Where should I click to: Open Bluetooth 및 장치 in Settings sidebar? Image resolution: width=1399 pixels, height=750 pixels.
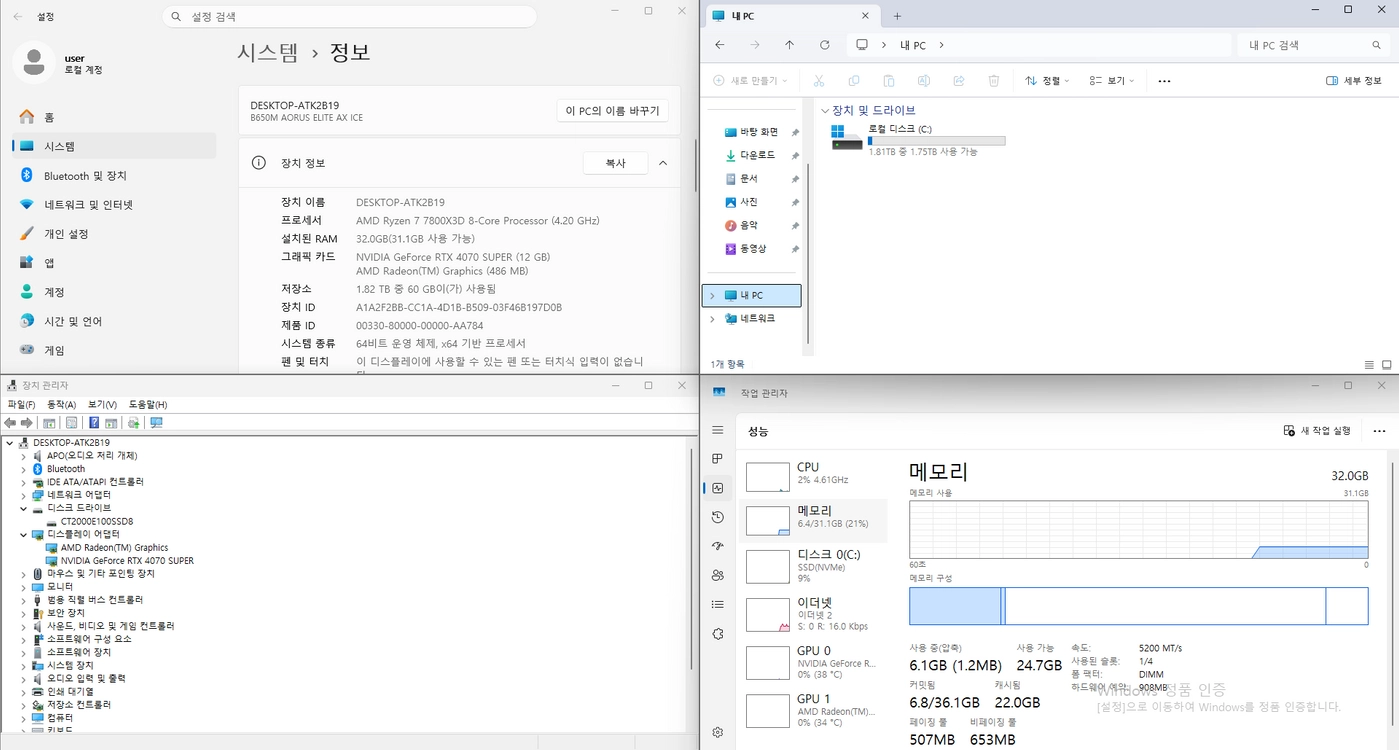coord(114,176)
